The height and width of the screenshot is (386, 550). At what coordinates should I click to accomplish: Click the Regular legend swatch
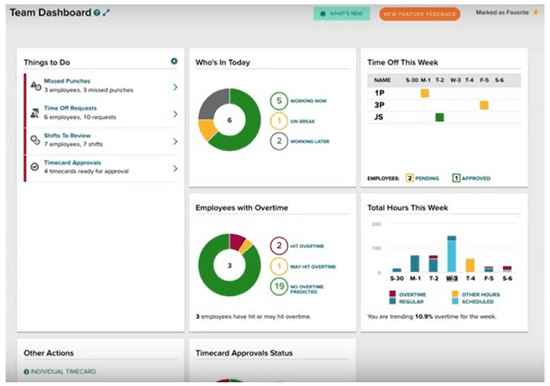click(x=393, y=301)
